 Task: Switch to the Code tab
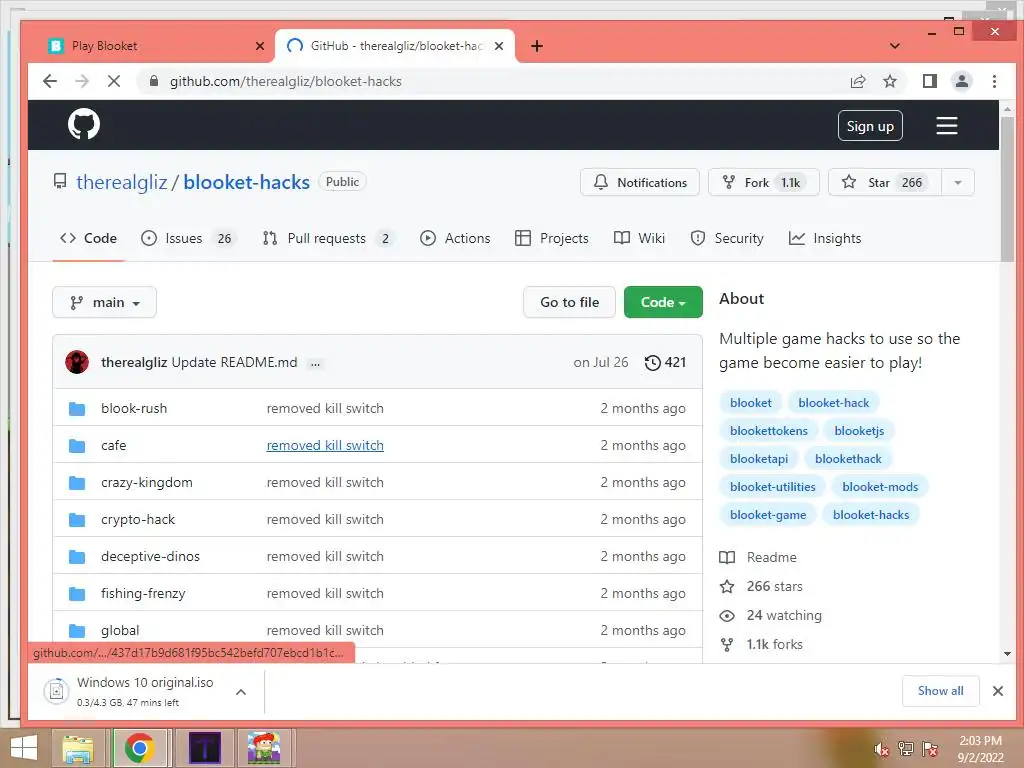(x=88, y=238)
